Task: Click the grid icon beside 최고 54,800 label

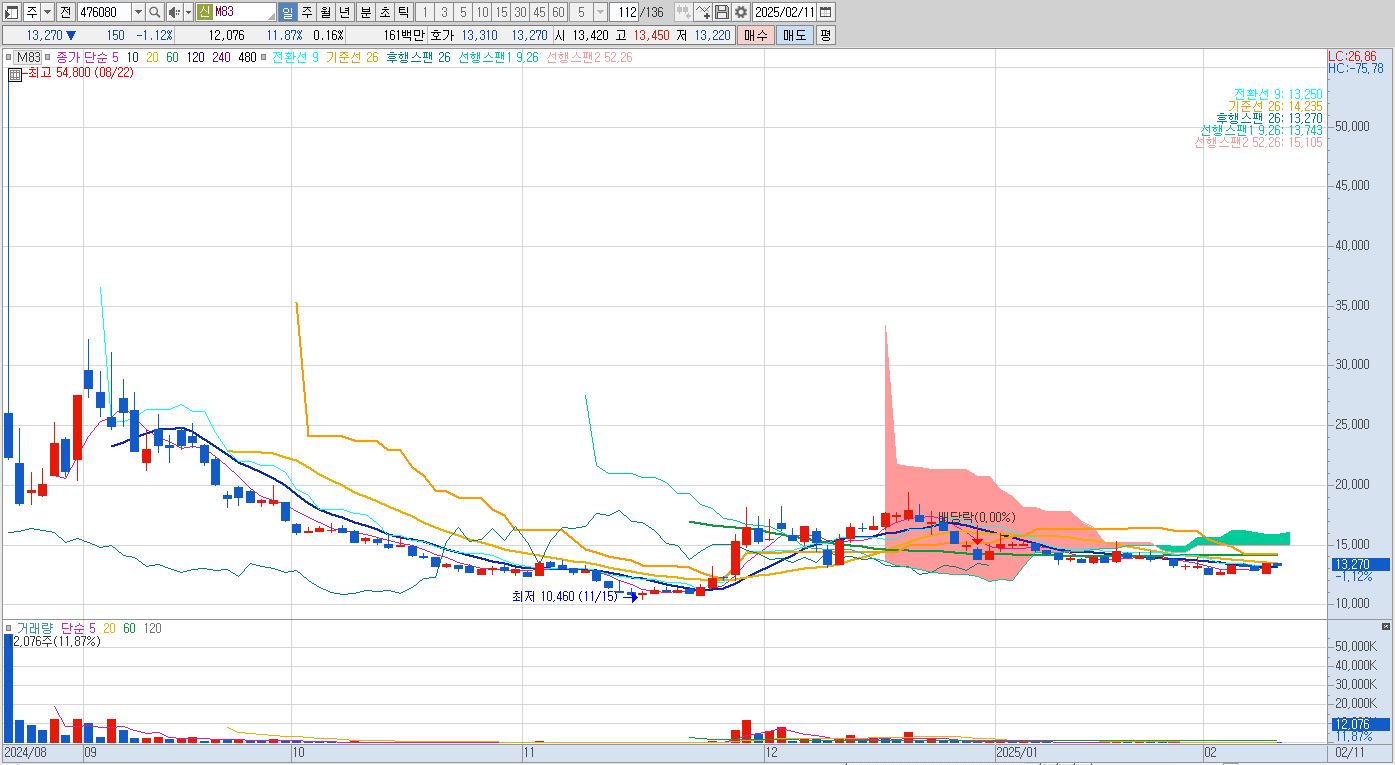Action: click(15, 73)
